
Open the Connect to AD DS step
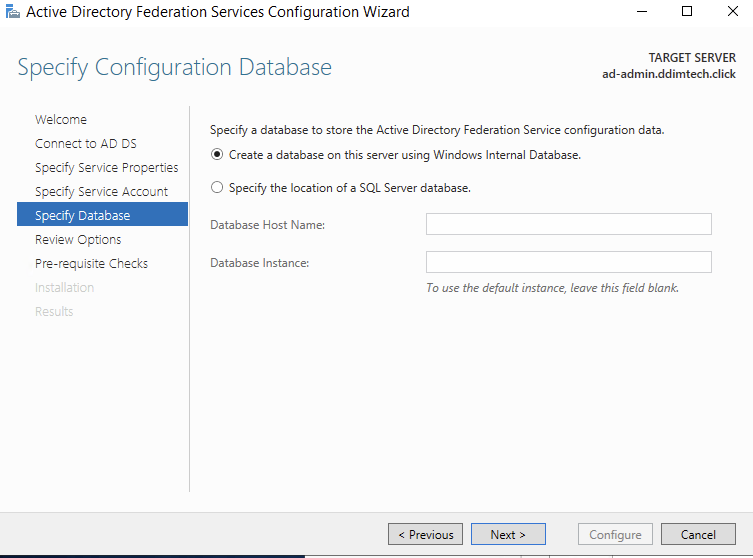tap(85, 144)
